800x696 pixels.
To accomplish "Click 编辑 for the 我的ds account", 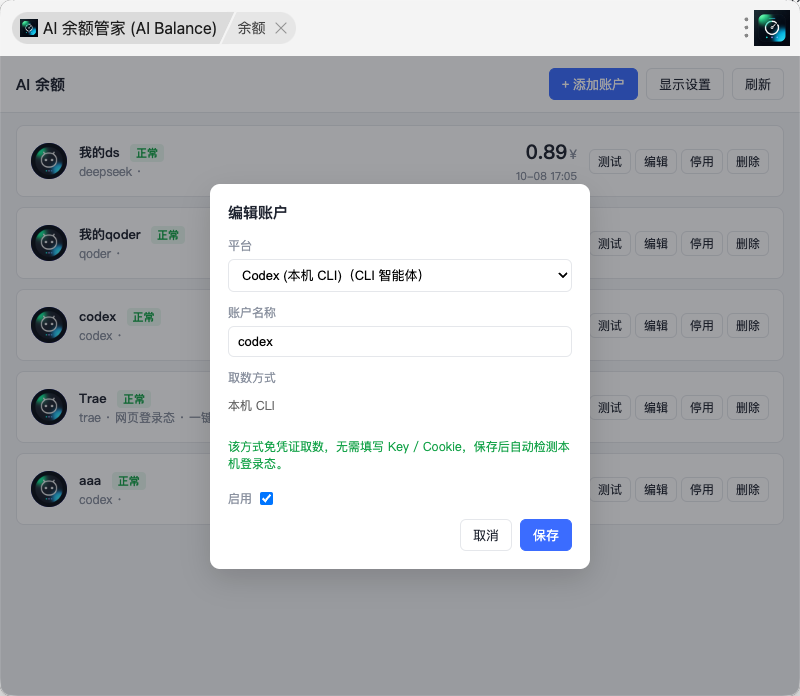I will (x=656, y=162).
